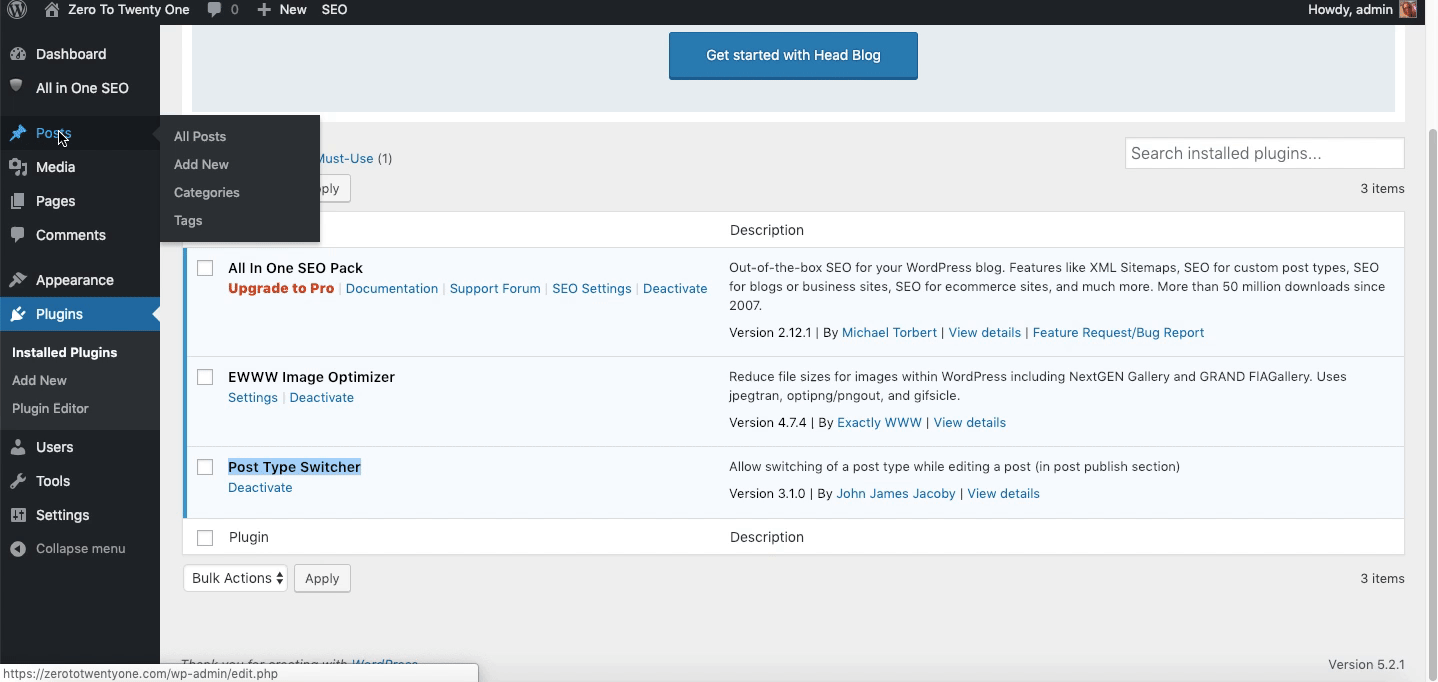Click the Exactly WWW author link
The width and height of the screenshot is (1438, 682).
[879, 422]
